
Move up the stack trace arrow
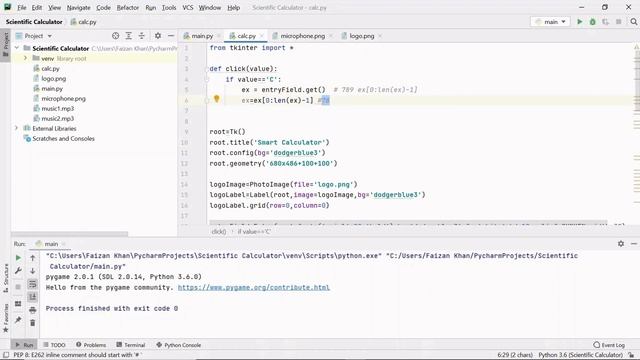click(x=33, y=258)
